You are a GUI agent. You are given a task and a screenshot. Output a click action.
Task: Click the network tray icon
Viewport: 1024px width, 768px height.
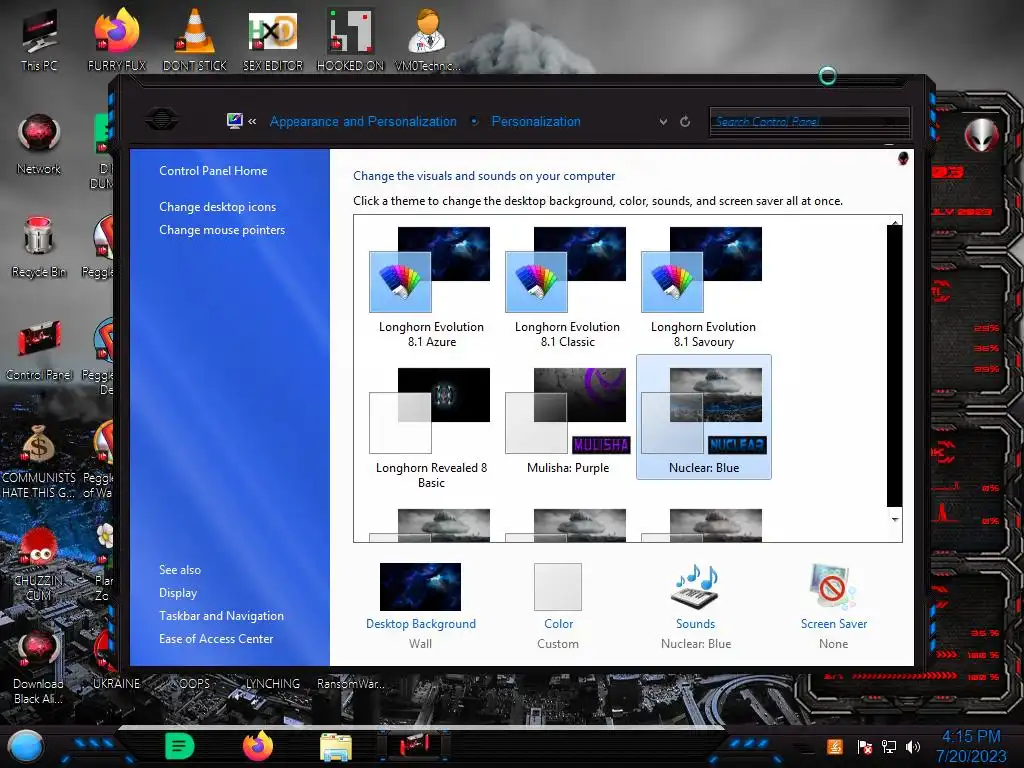coord(888,746)
